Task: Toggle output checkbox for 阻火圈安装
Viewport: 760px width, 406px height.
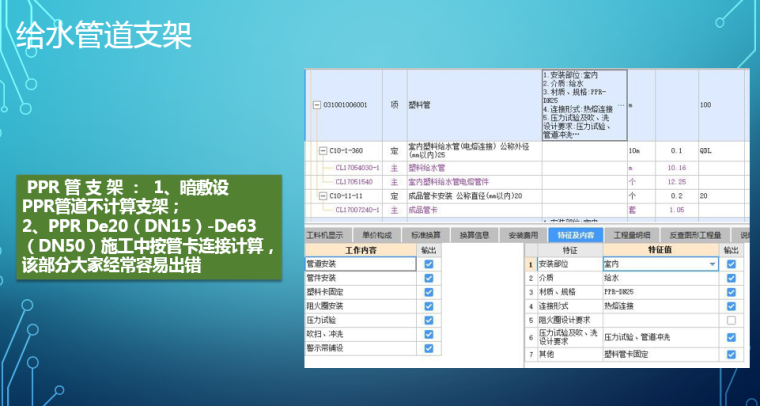Action: pyautogui.click(x=429, y=306)
